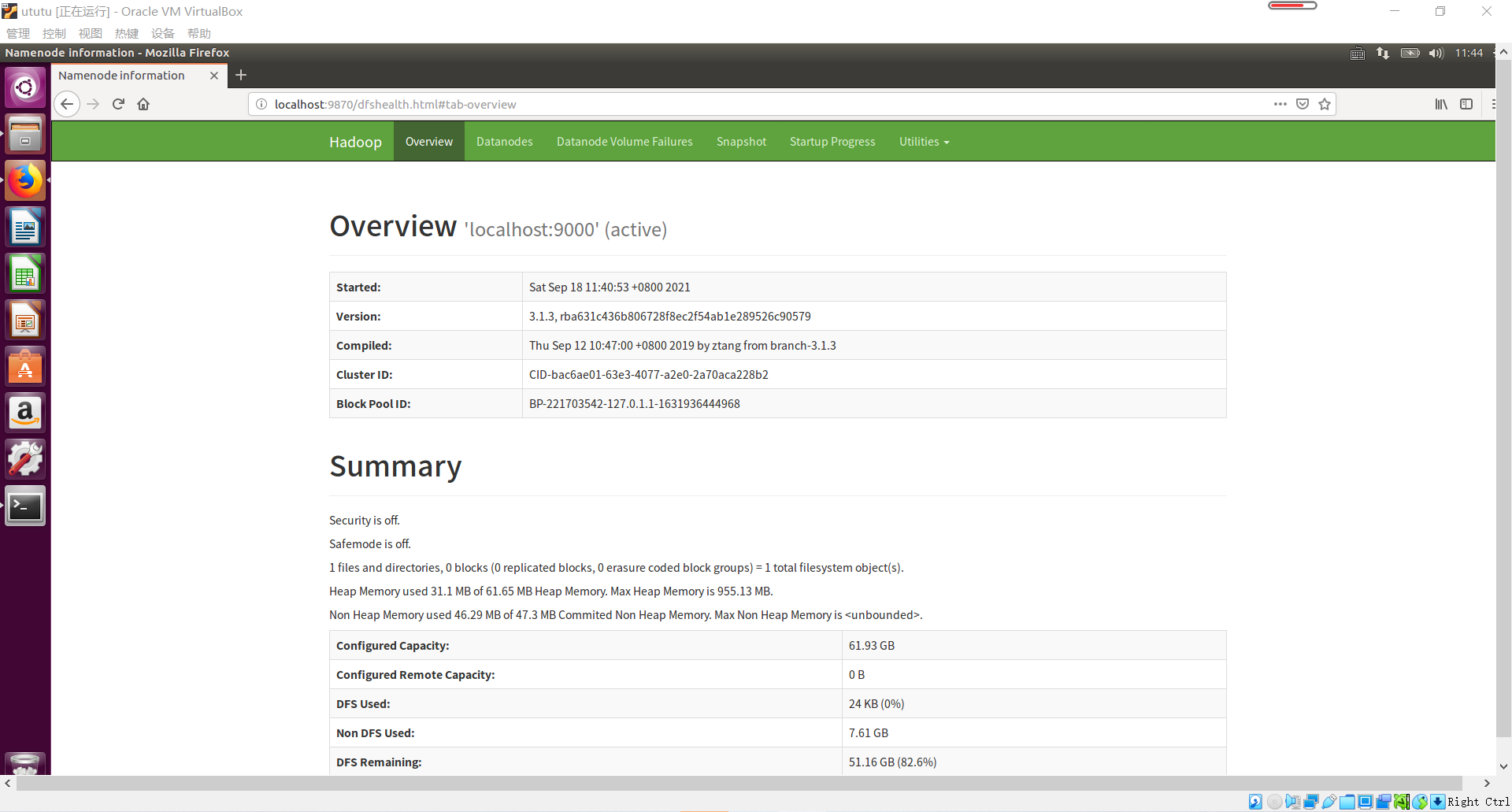
Task: Launch LibreOffice Impress from dock
Action: tap(25, 320)
